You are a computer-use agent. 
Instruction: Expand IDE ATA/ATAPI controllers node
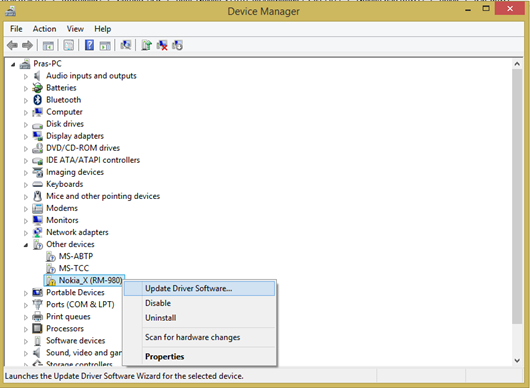point(26,161)
